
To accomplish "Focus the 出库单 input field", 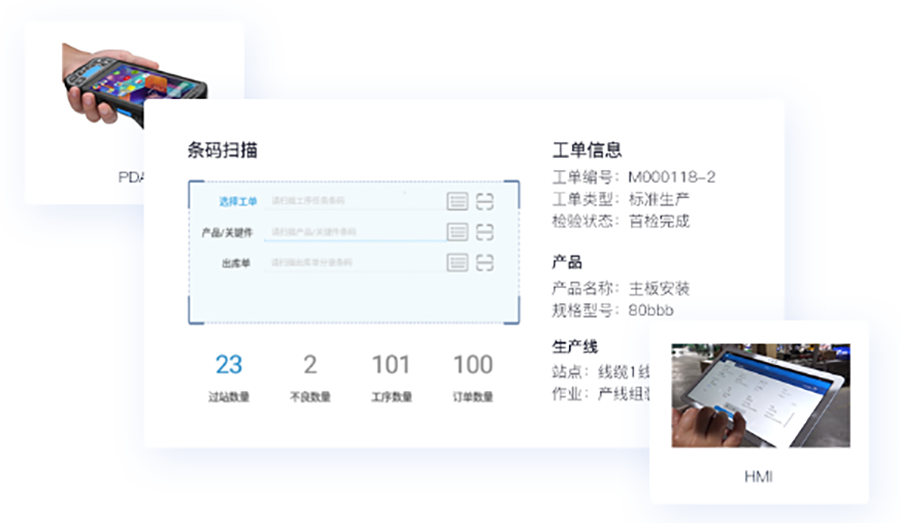I will tap(354, 263).
